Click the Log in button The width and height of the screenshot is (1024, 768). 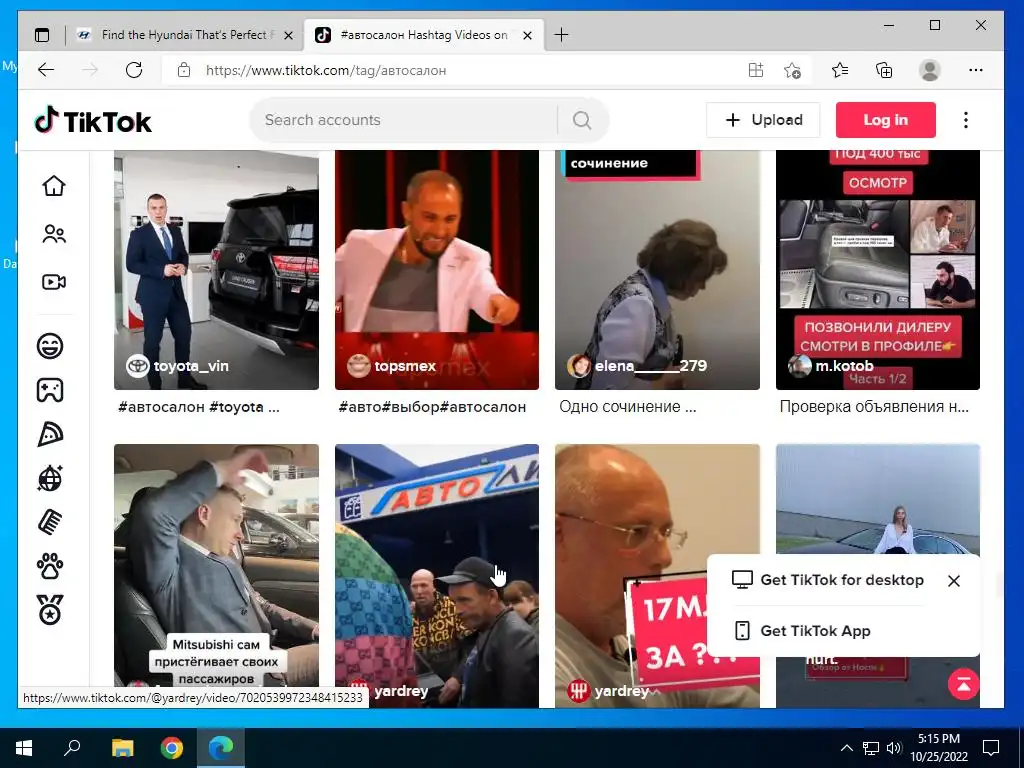(x=886, y=120)
